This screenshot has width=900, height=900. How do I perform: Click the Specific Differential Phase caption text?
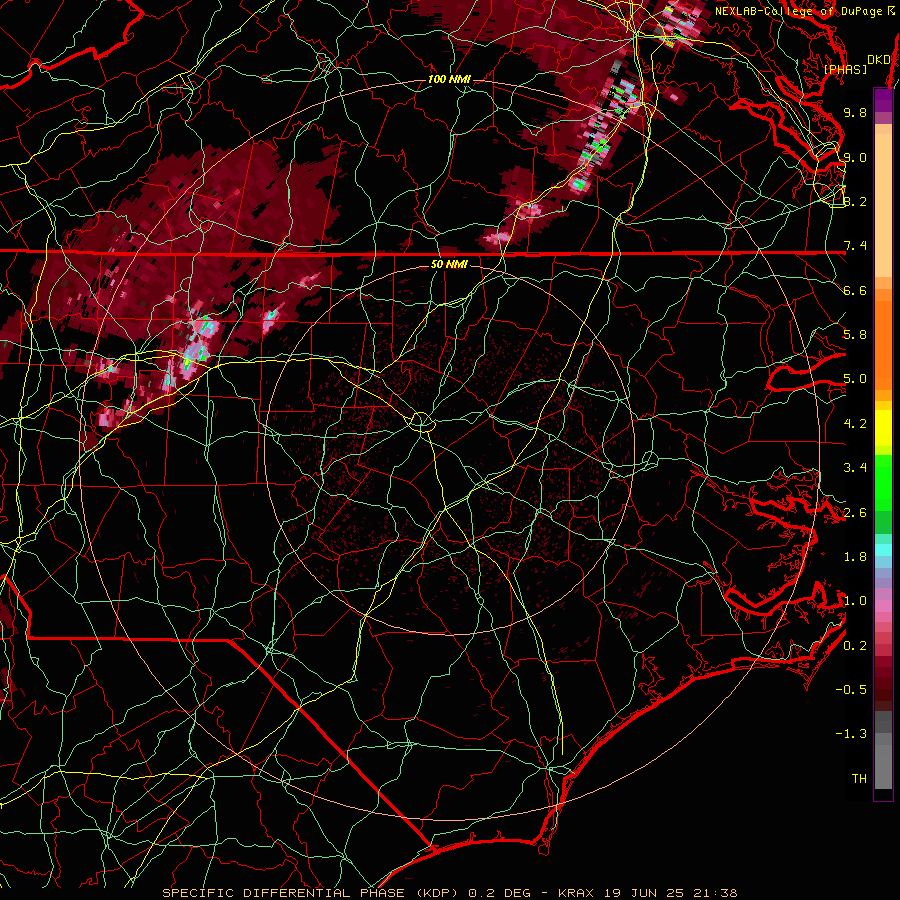click(450, 893)
